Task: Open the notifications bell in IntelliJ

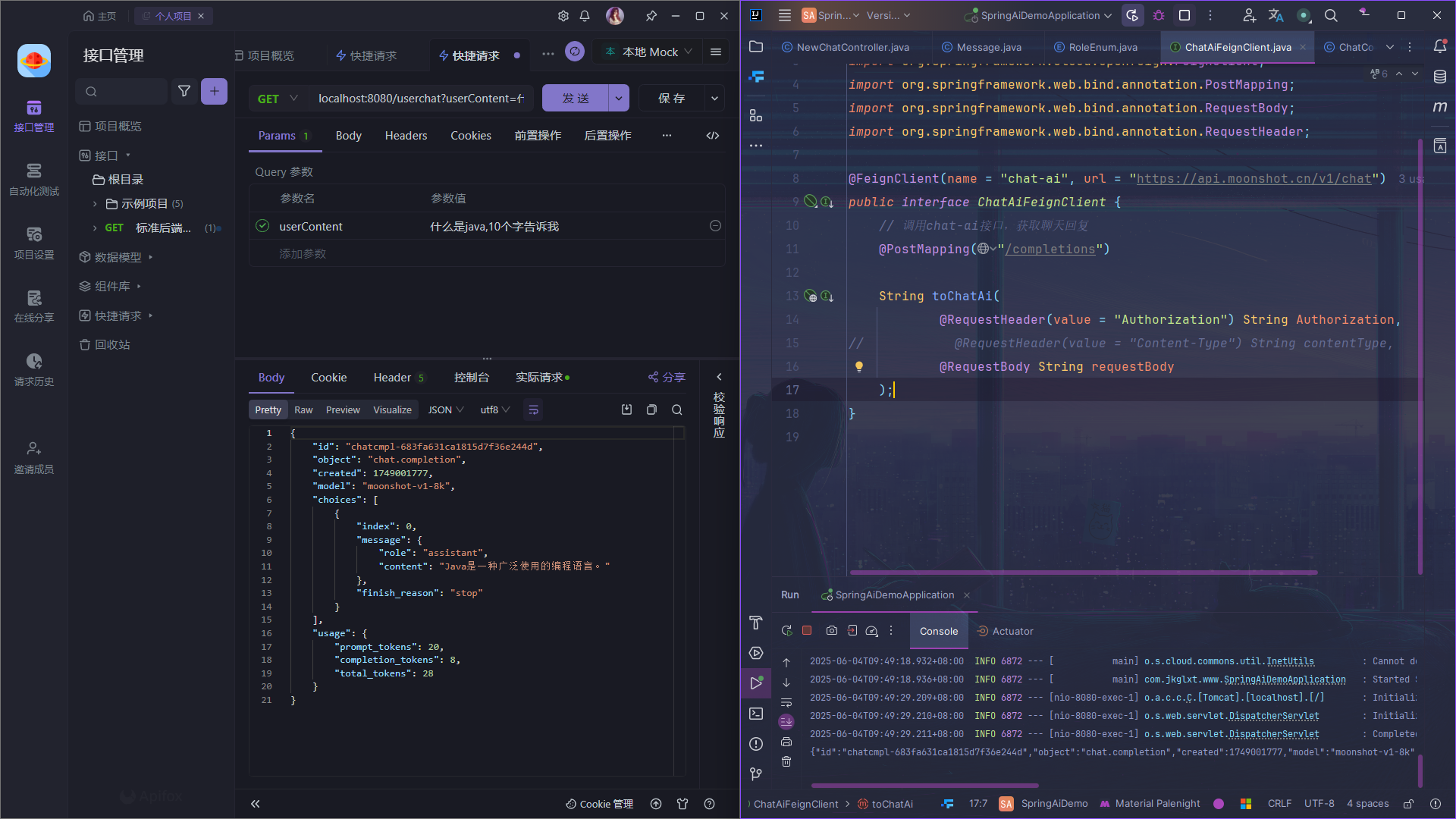Action: (x=1442, y=46)
